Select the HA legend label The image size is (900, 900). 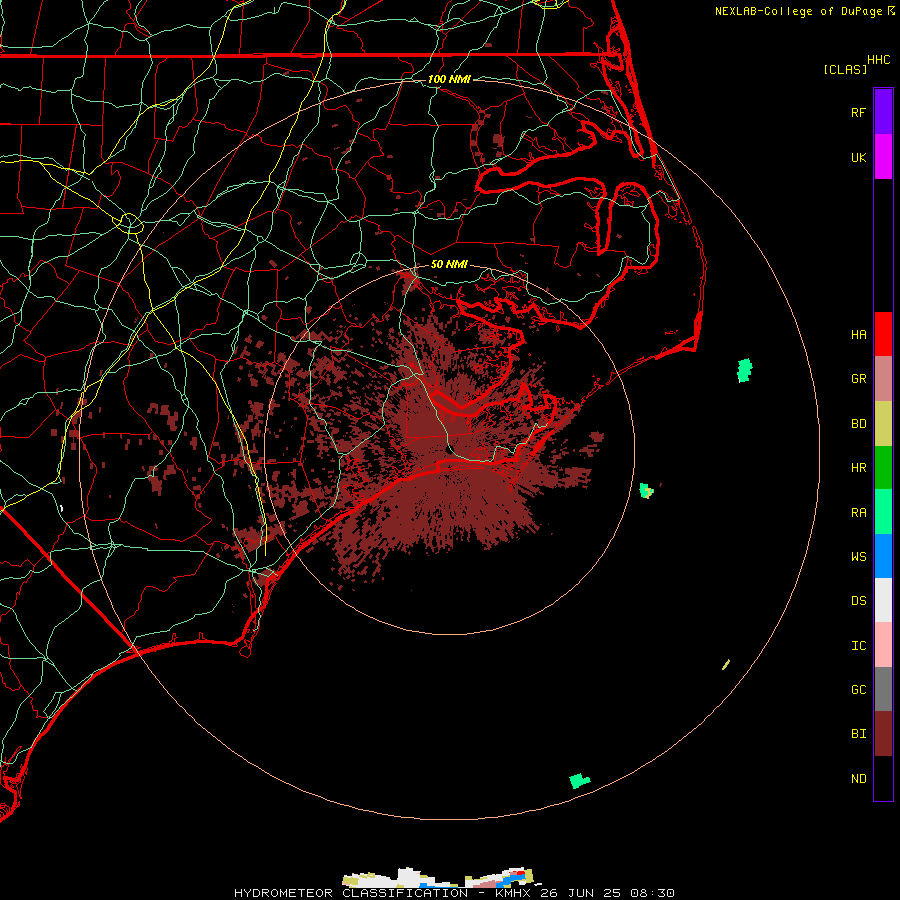tap(858, 334)
